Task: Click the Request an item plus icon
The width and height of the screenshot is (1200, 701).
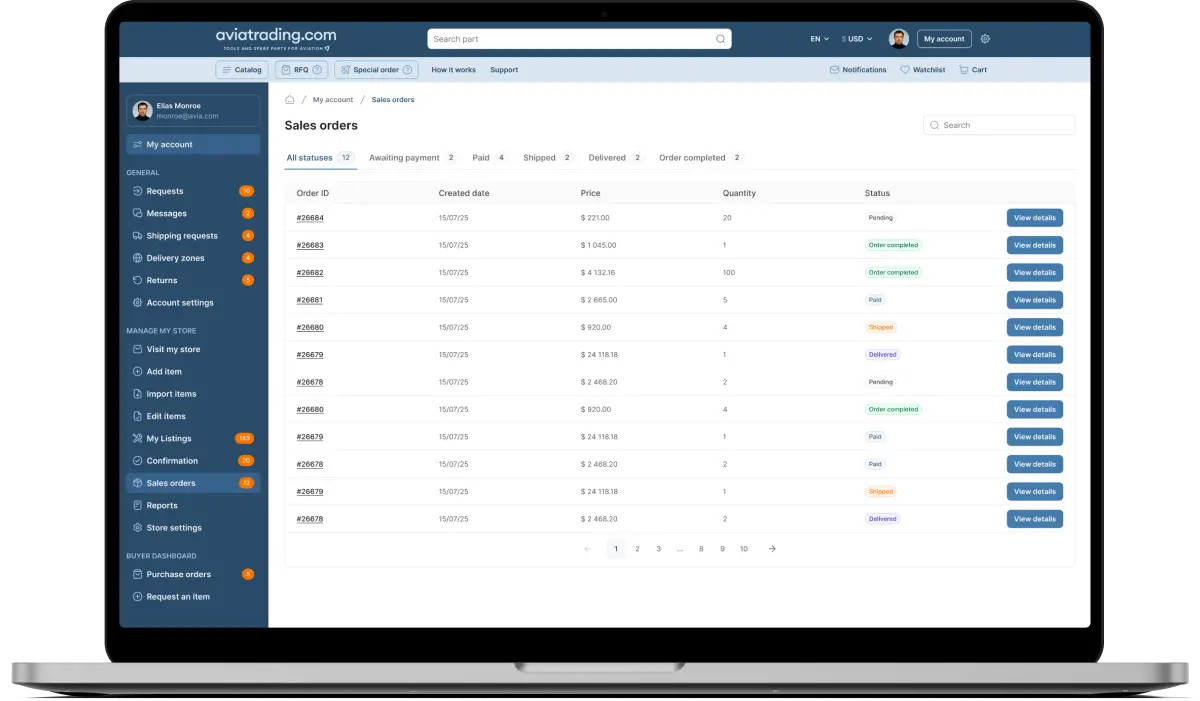Action: (x=137, y=597)
